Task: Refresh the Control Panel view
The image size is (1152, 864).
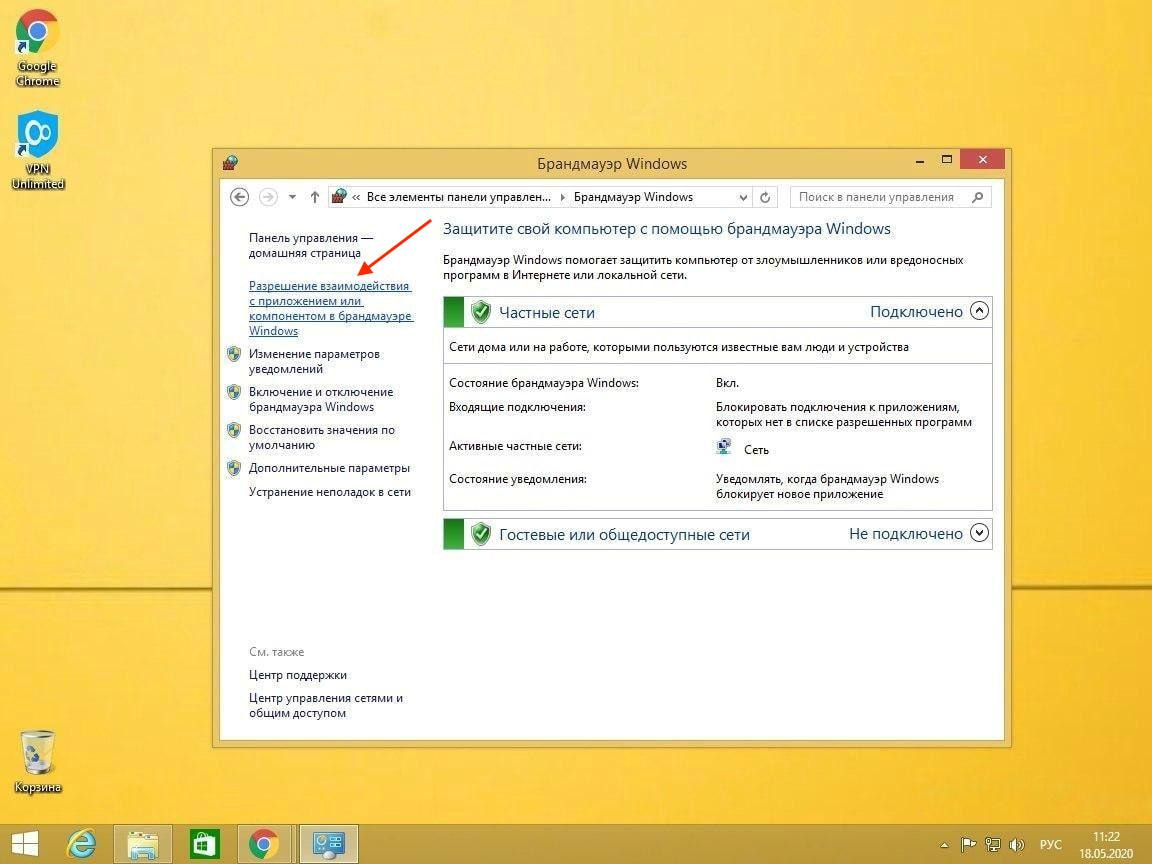Action: (765, 197)
